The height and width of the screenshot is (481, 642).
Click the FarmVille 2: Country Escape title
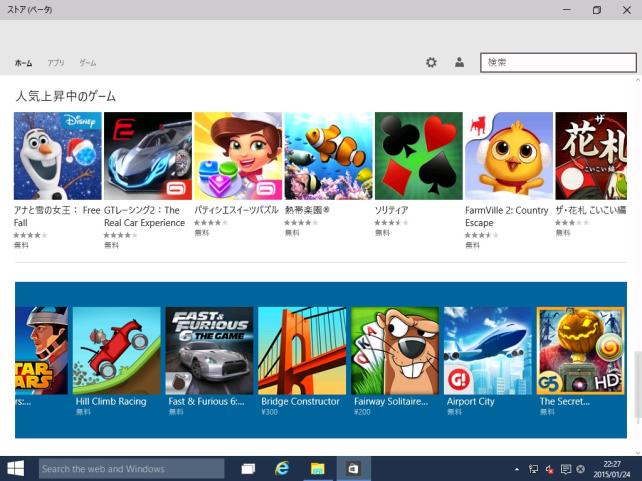(x=506, y=217)
